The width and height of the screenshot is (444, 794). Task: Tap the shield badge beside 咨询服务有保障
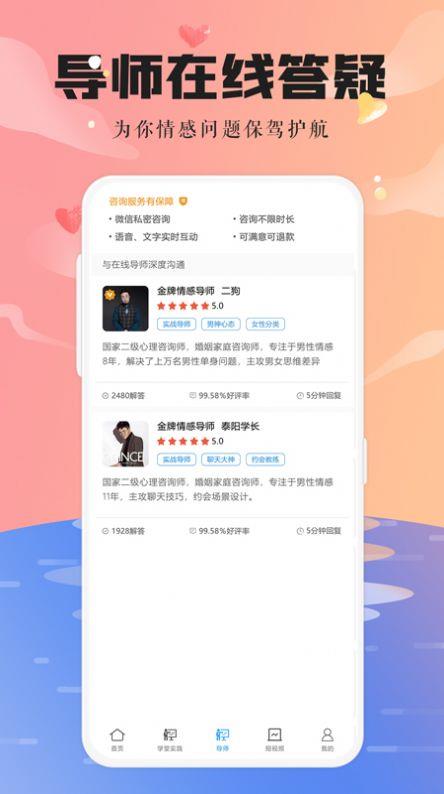pyautogui.click(x=183, y=201)
